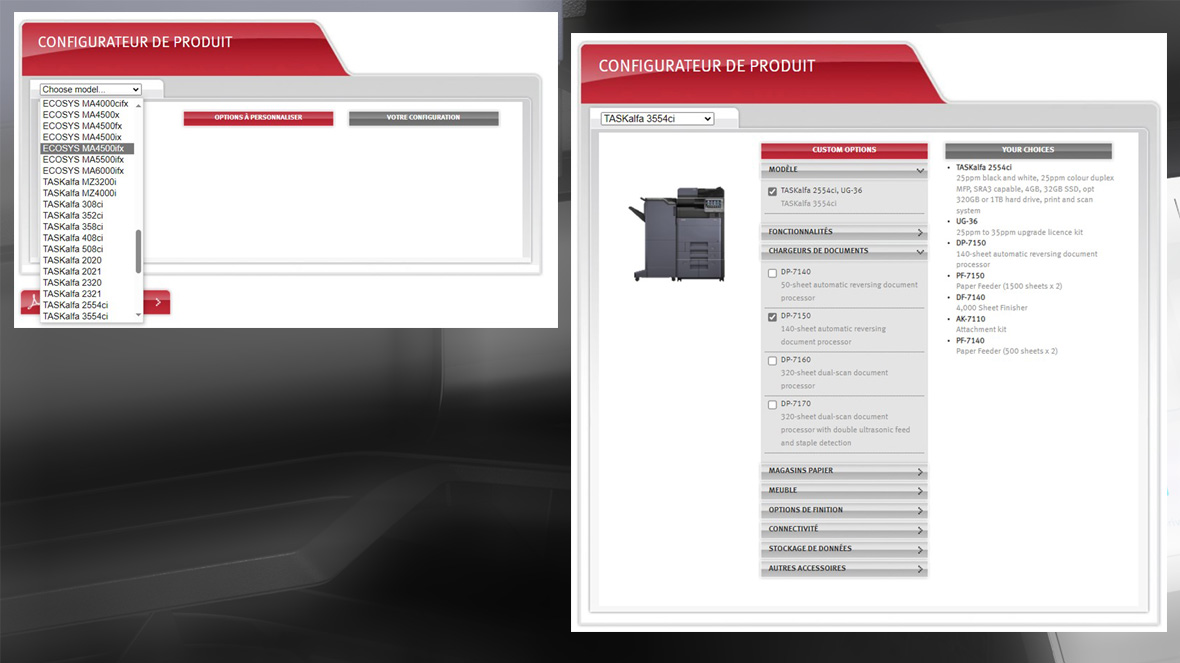
Task: Expand the Stockage de données section
Action: click(843, 549)
